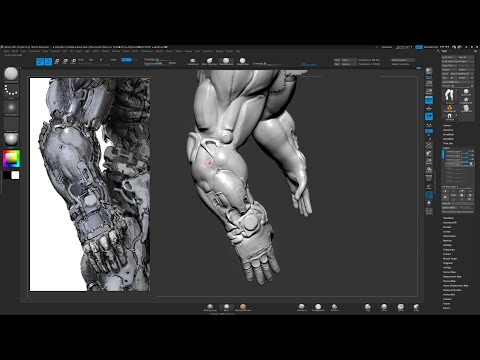
Task: Click the Make PolyMesh3D button
Action: pyautogui.click(x=461, y=74)
